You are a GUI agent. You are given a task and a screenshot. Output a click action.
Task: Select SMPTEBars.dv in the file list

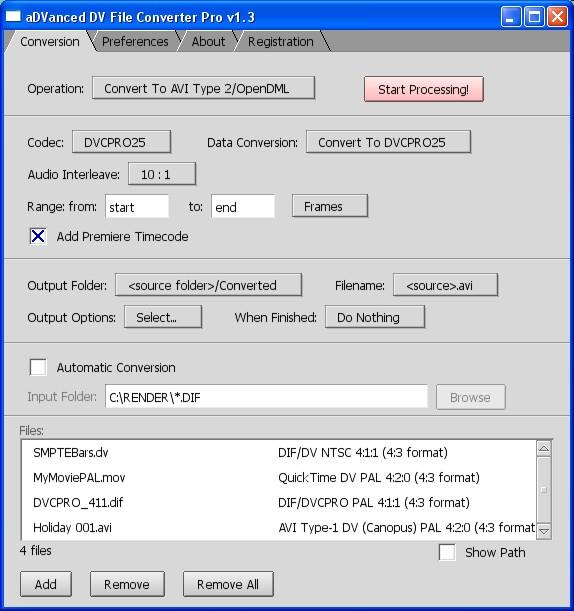coord(71,452)
